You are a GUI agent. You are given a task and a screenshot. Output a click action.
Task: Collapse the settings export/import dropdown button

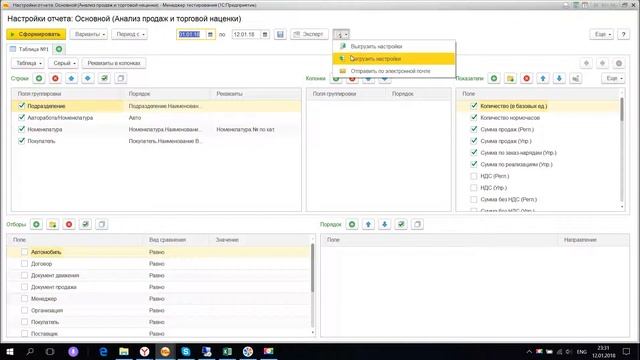341,34
